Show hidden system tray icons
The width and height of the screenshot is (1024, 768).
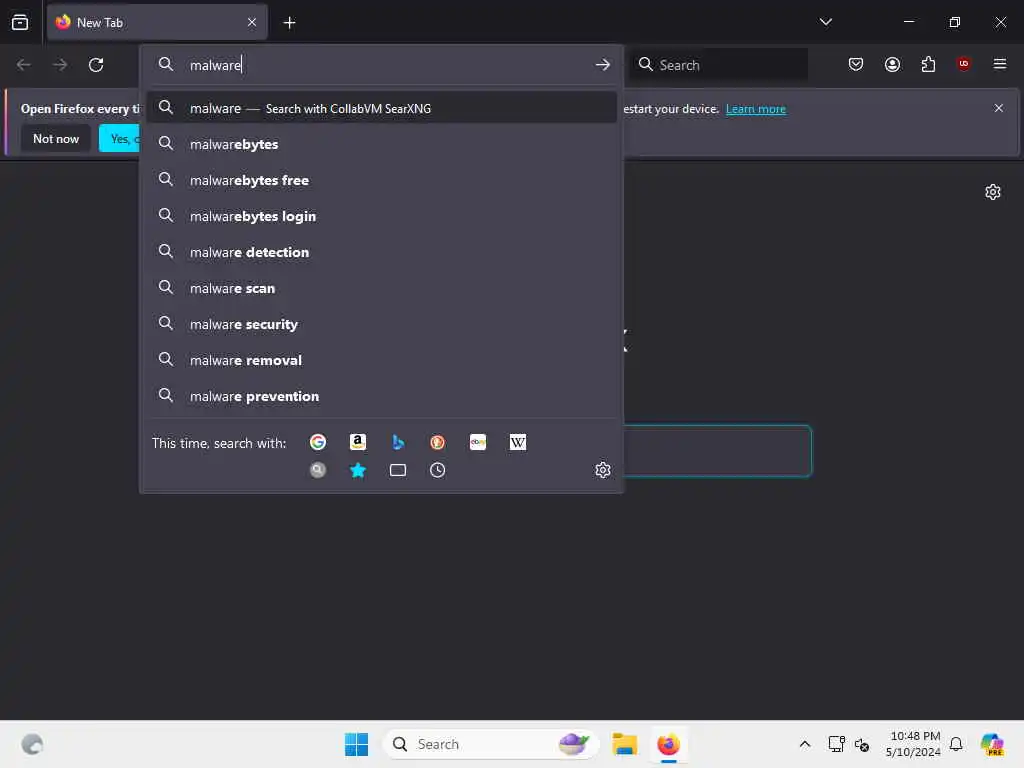click(x=805, y=744)
